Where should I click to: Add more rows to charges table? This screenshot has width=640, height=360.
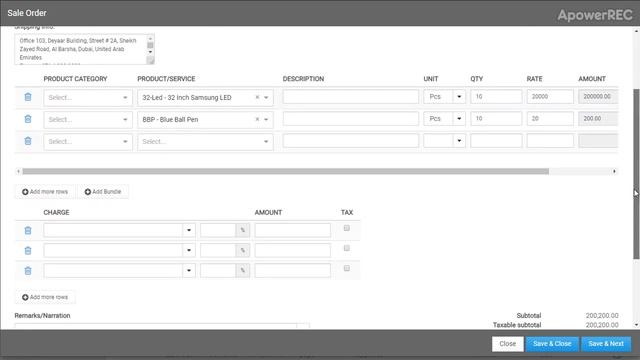(x=45, y=297)
